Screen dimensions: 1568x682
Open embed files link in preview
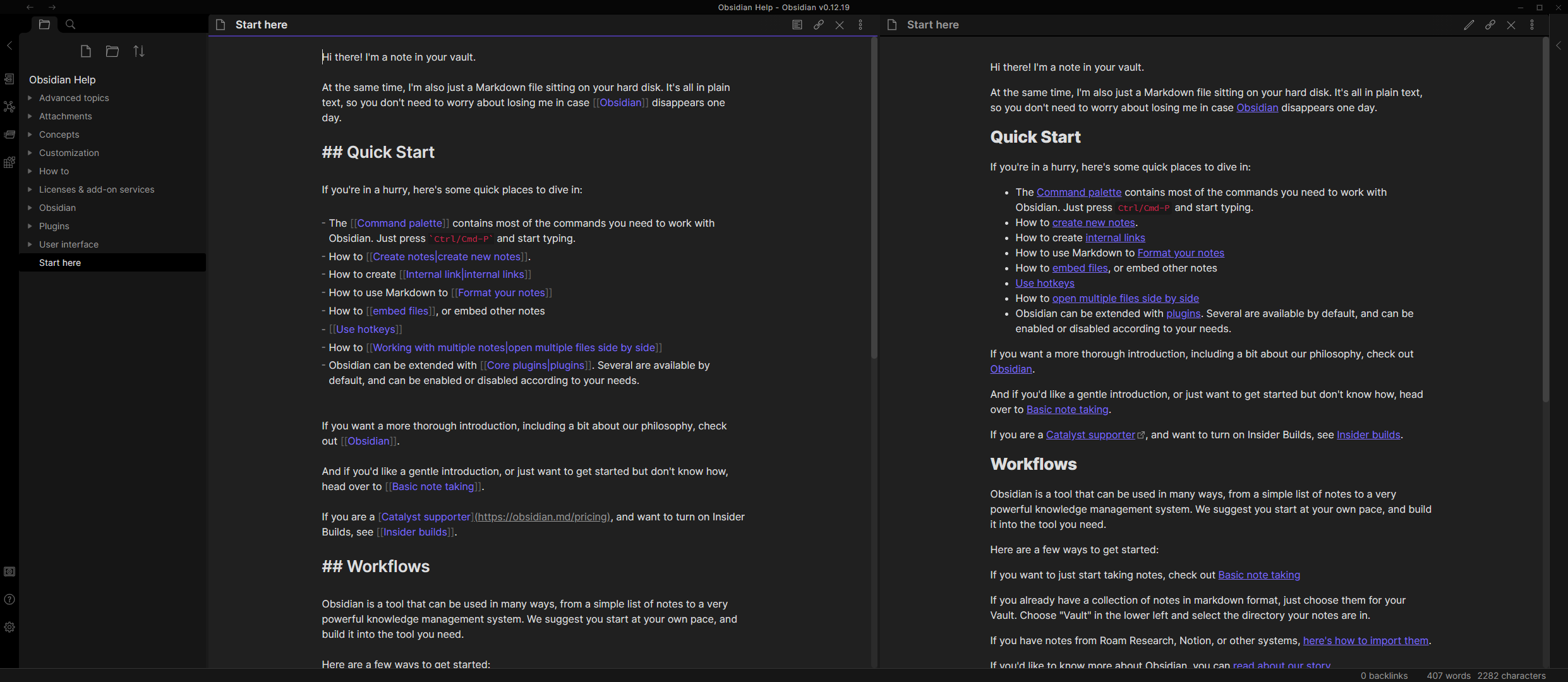coord(1080,268)
